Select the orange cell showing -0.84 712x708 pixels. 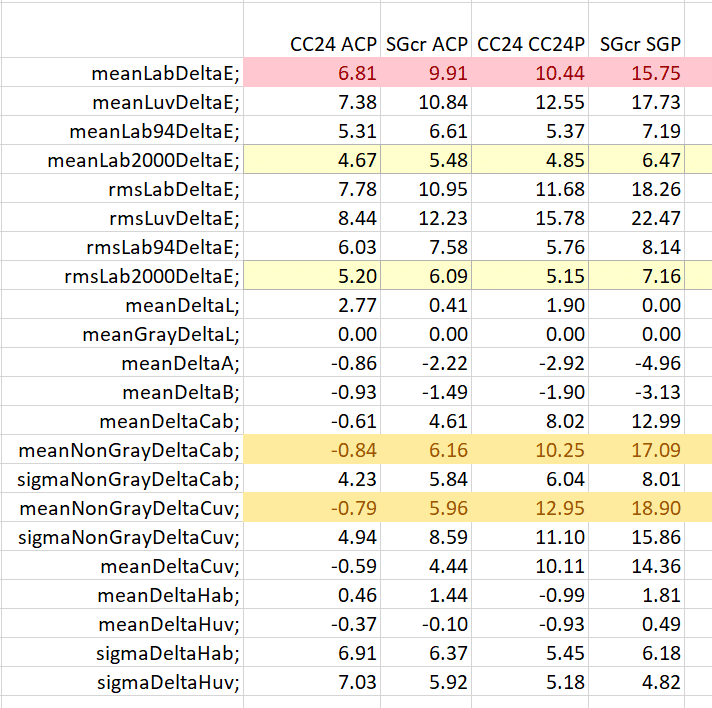point(312,450)
